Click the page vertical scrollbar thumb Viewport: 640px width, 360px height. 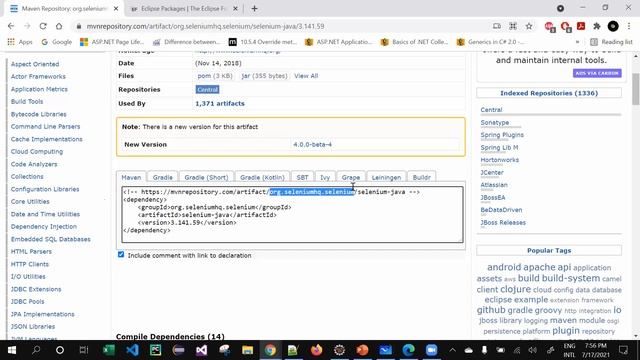click(x=636, y=89)
